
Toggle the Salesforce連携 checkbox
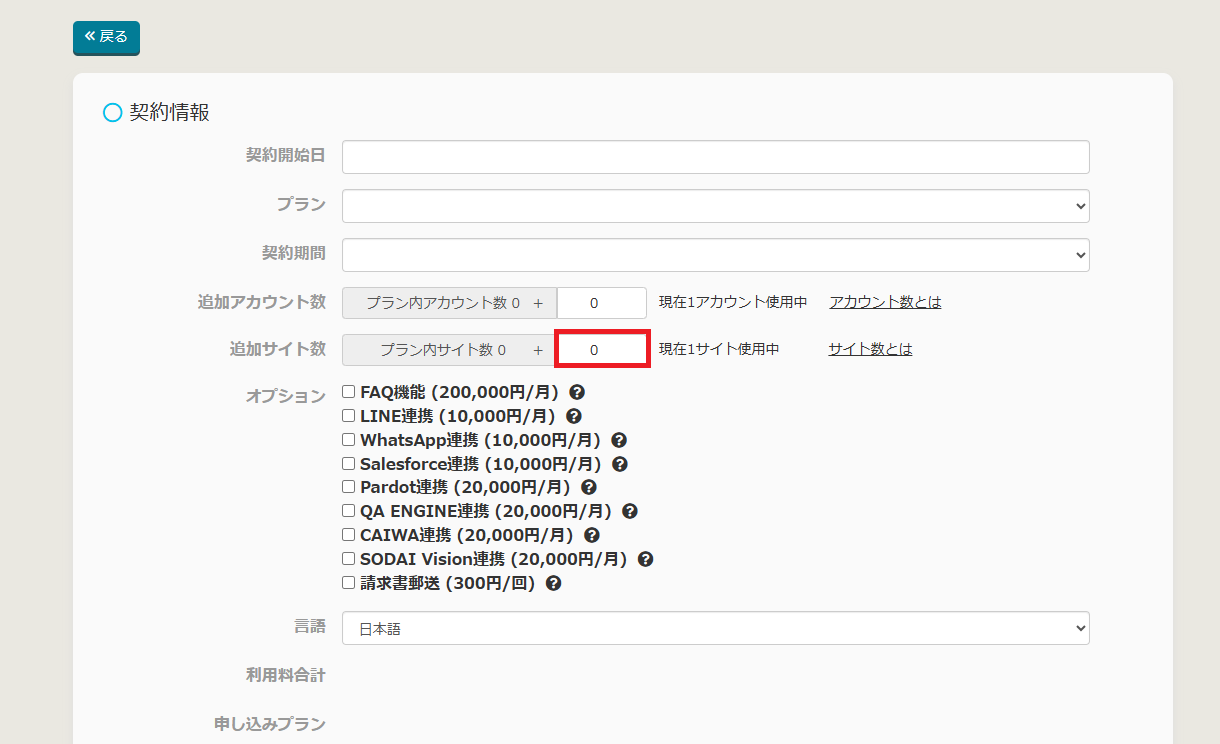pyautogui.click(x=349, y=463)
